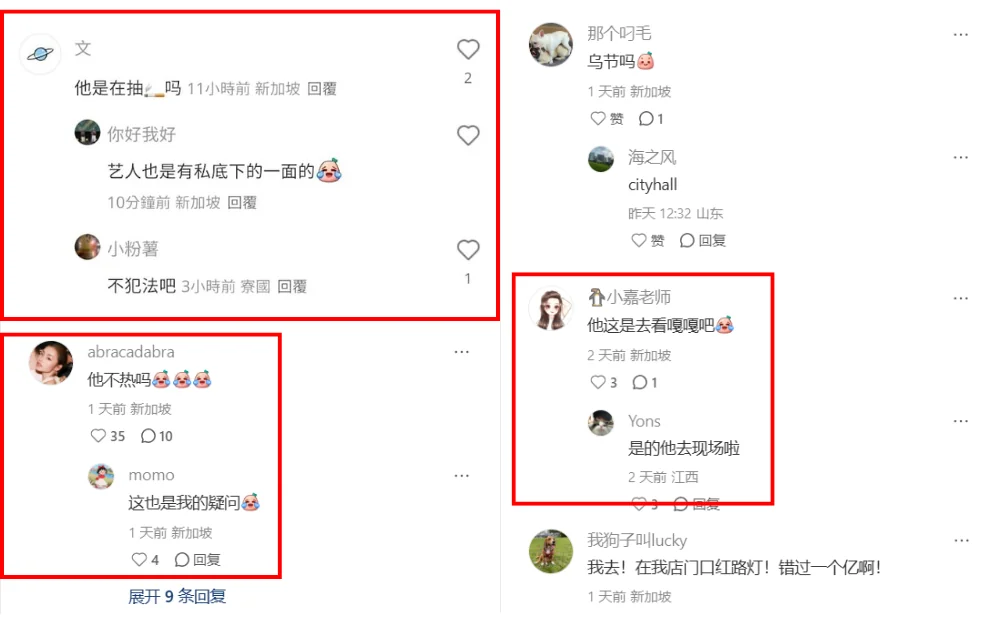Image resolution: width=1000 pixels, height=623 pixels.
Task: Like 你好我好's reply with heart icon
Action: (x=468, y=135)
